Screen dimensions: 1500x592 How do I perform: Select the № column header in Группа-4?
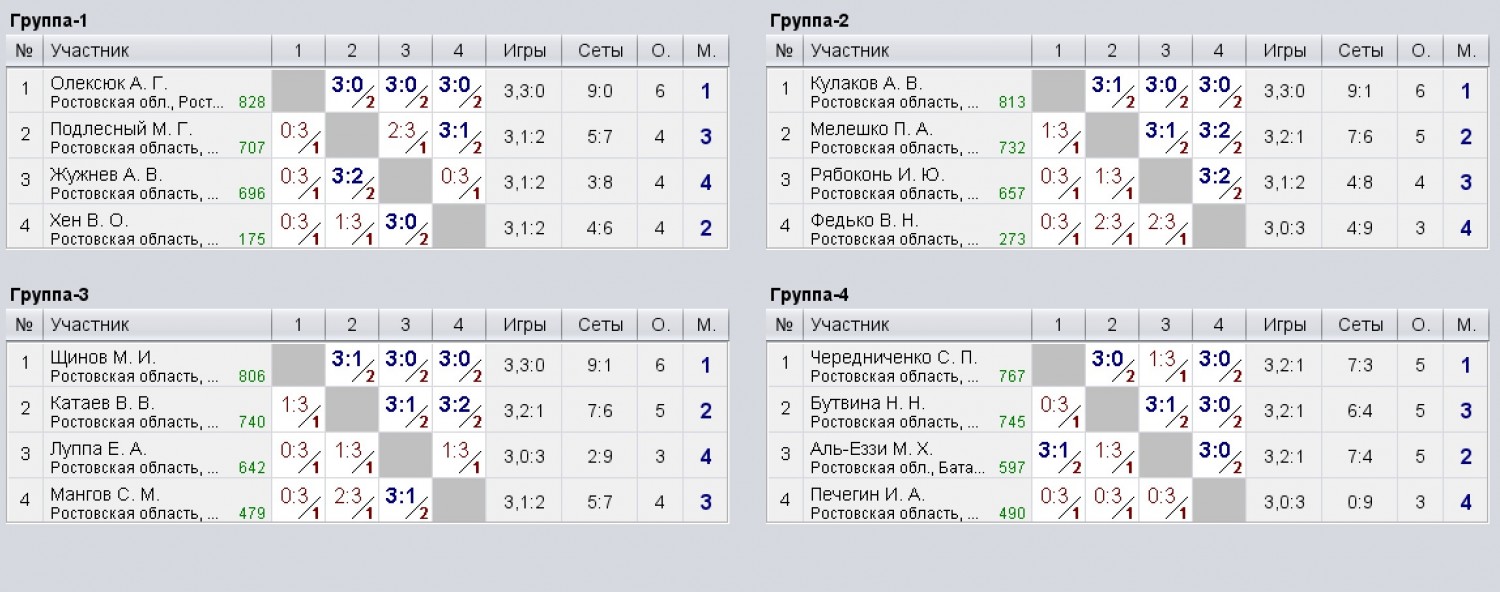pyautogui.click(x=786, y=325)
